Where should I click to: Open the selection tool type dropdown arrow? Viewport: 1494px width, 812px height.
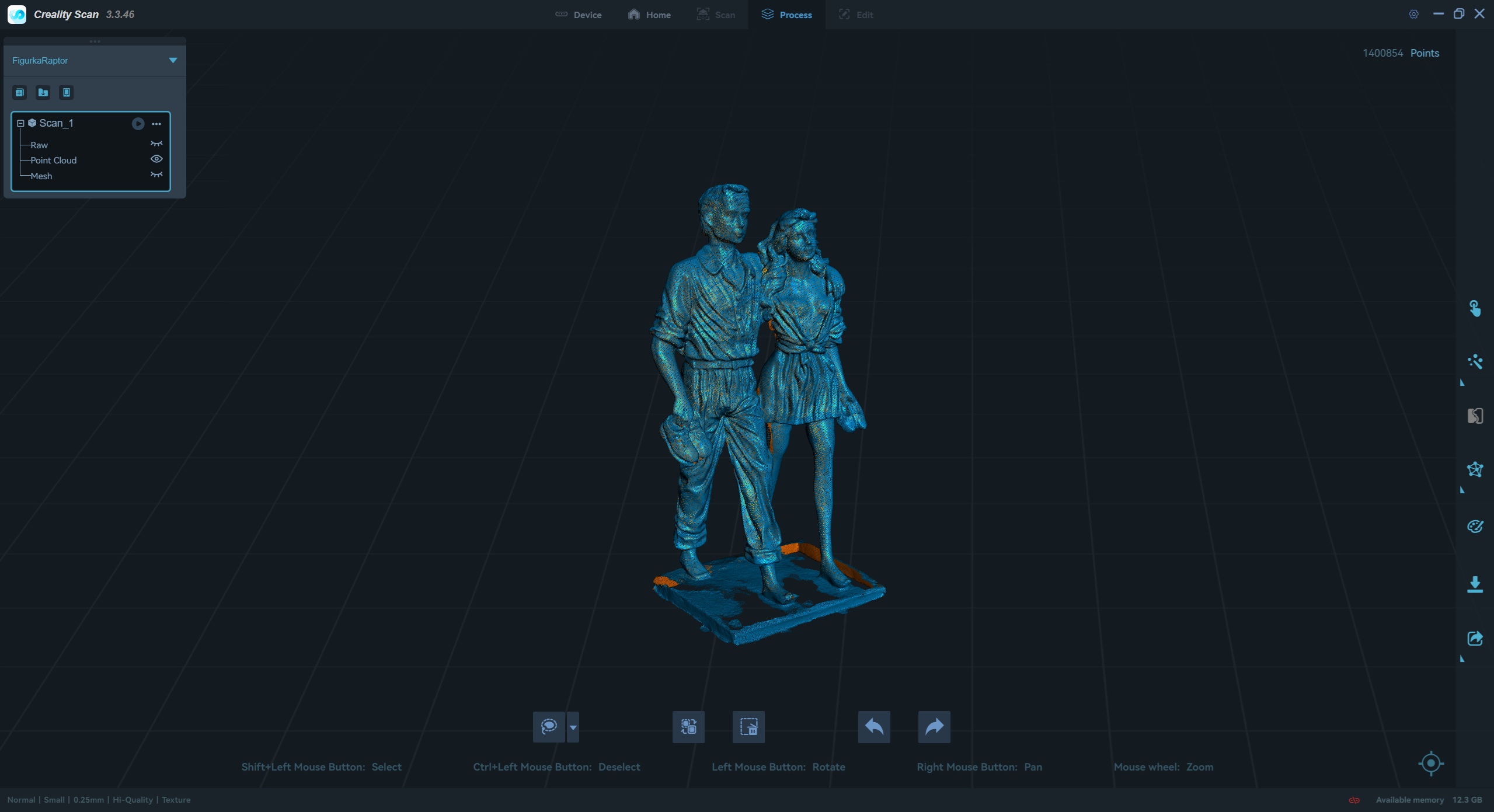[573, 727]
